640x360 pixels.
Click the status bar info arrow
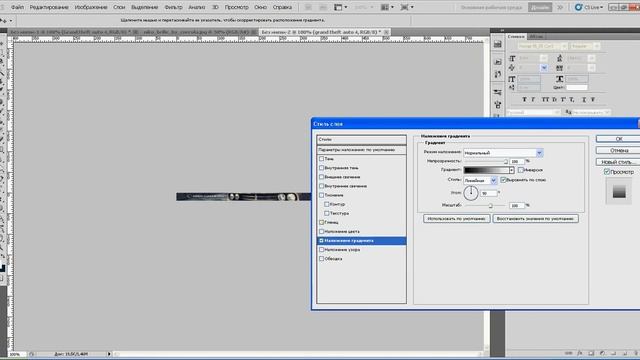[109, 354]
